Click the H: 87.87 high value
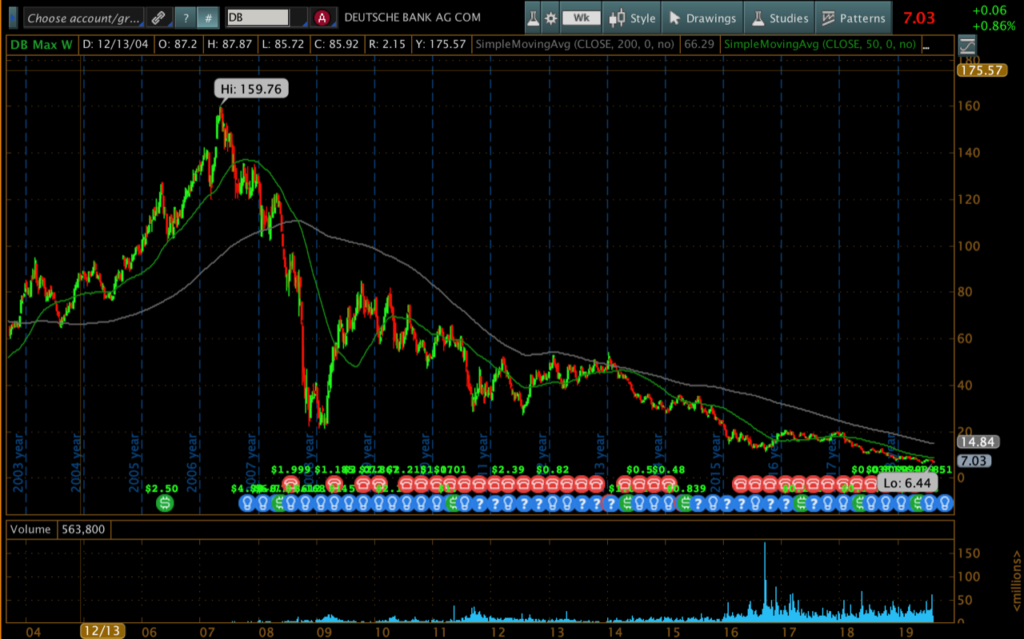Viewport: 1024px width, 639px height. pyautogui.click(x=229, y=44)
